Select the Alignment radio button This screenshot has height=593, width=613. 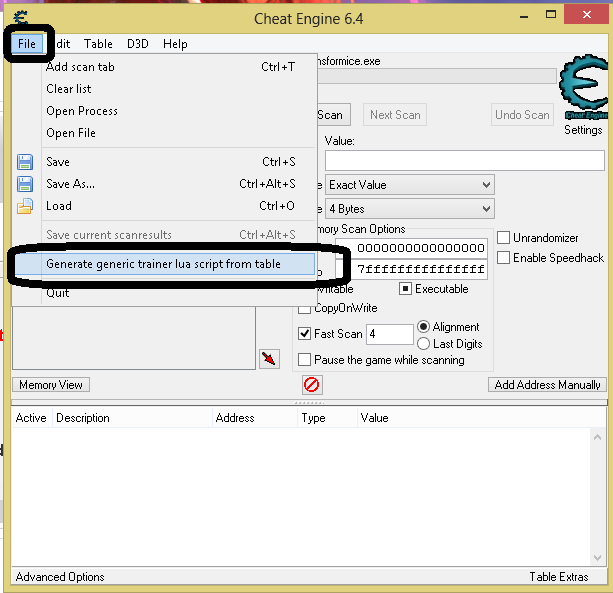423,326
